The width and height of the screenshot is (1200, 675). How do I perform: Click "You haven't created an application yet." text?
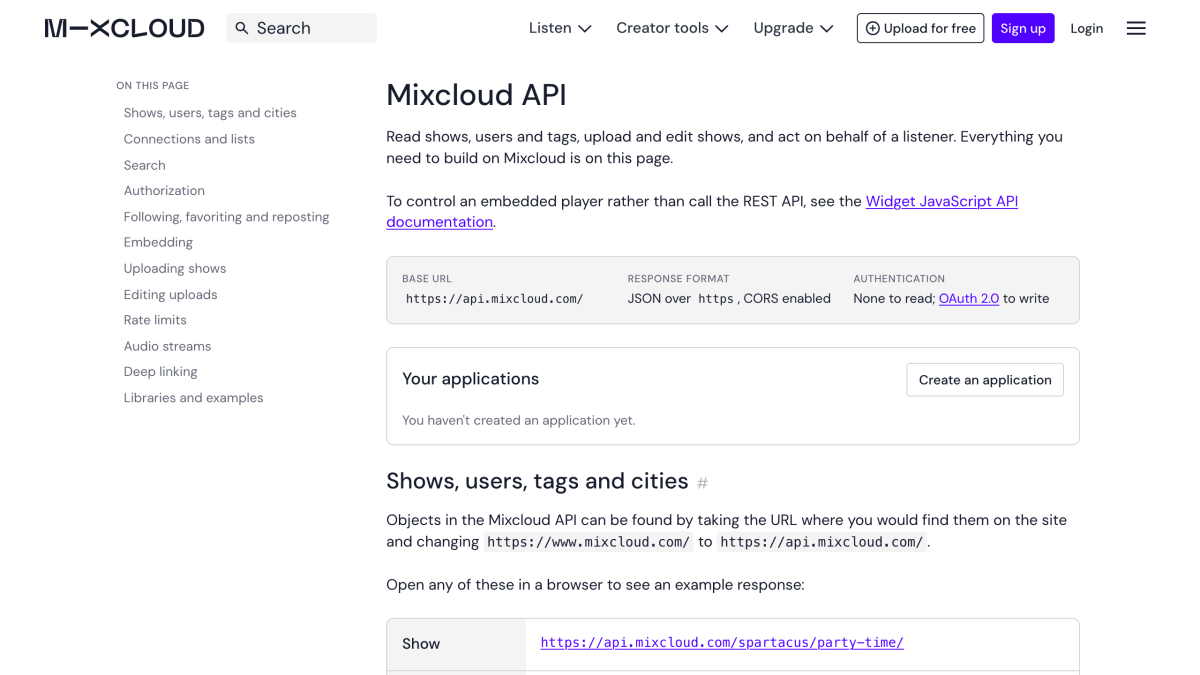point(518,420)
